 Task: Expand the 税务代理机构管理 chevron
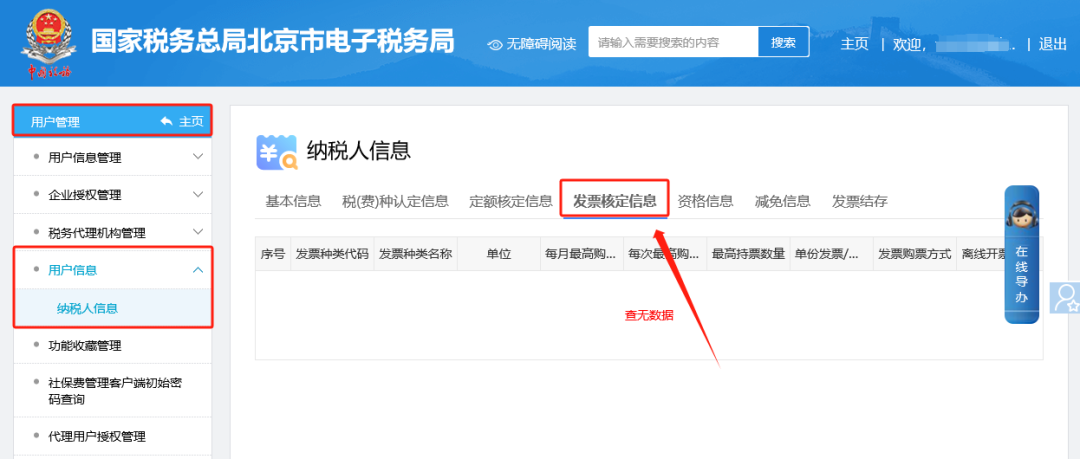[198, 232]
